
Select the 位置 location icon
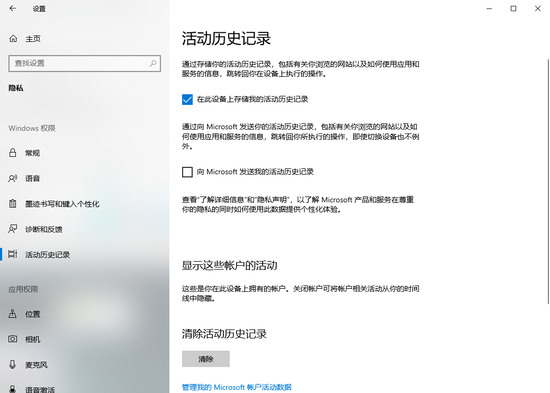13,314
